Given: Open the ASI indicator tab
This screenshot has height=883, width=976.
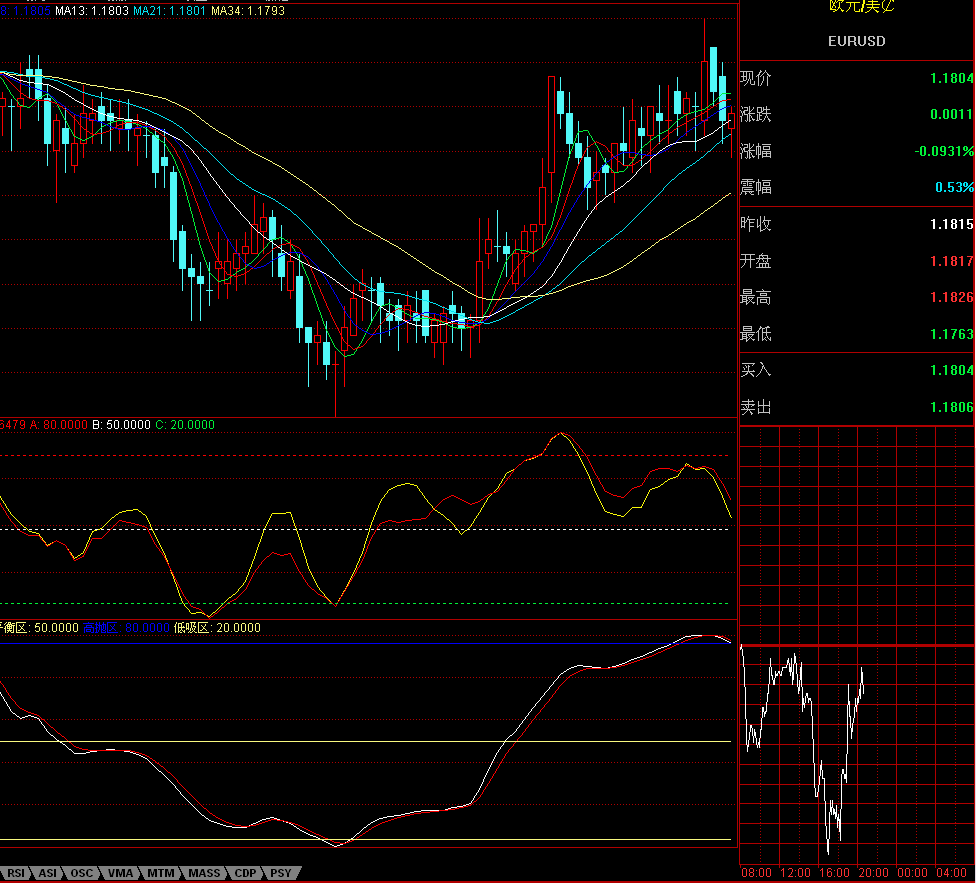Looking at the screenshot, I should [x=47, y=873].
